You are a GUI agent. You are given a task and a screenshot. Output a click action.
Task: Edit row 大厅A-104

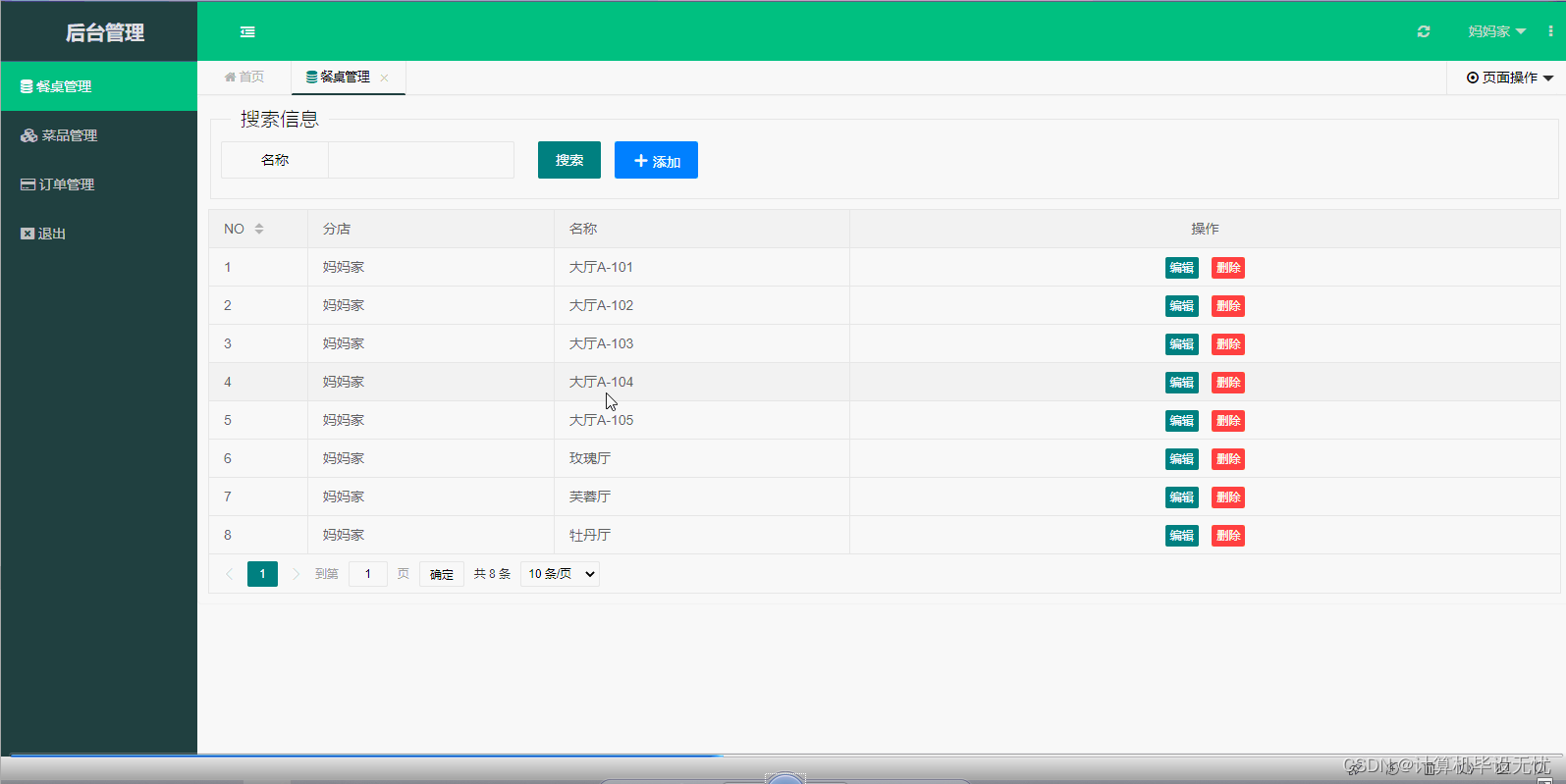point(1182,383)
